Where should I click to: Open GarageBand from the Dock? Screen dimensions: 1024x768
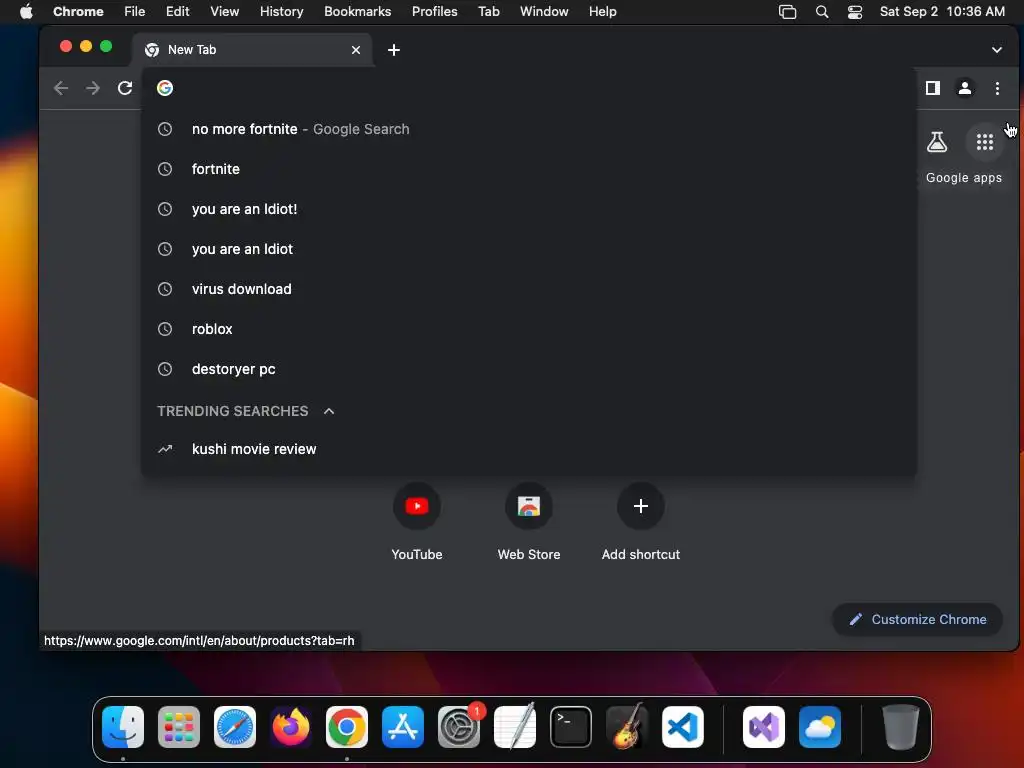627,727
